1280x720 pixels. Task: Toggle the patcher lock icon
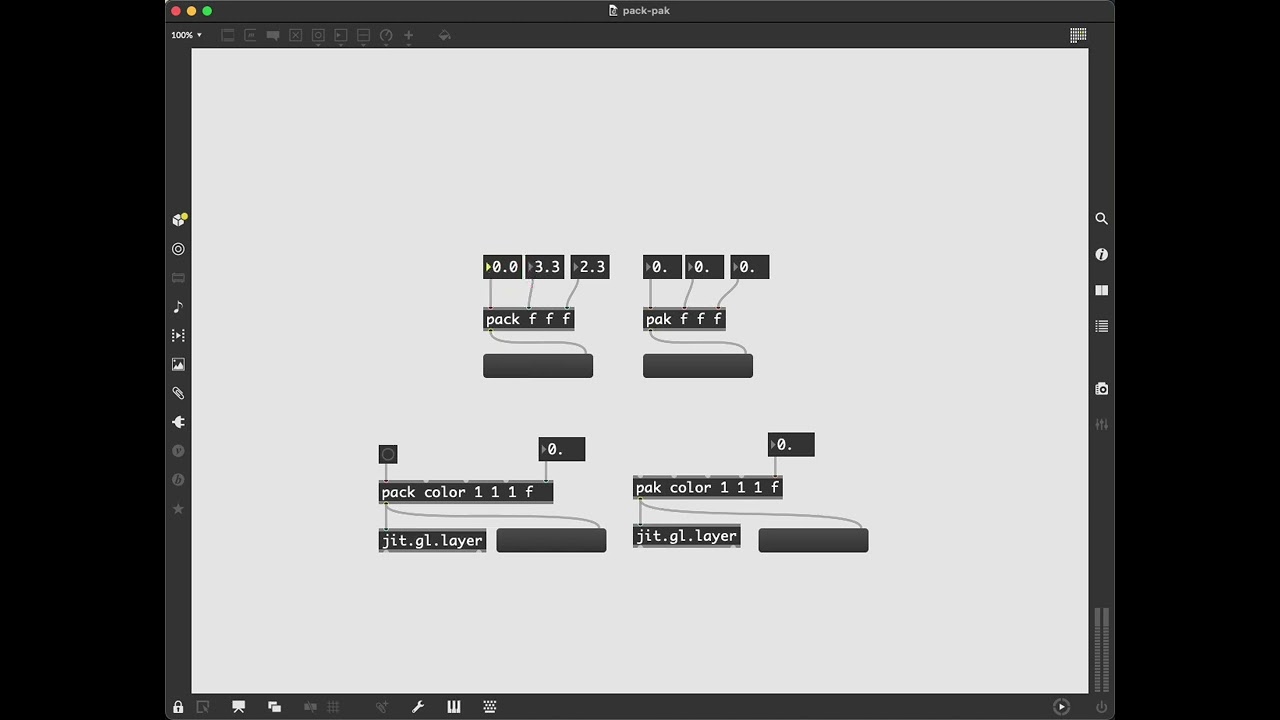(178, 707)
